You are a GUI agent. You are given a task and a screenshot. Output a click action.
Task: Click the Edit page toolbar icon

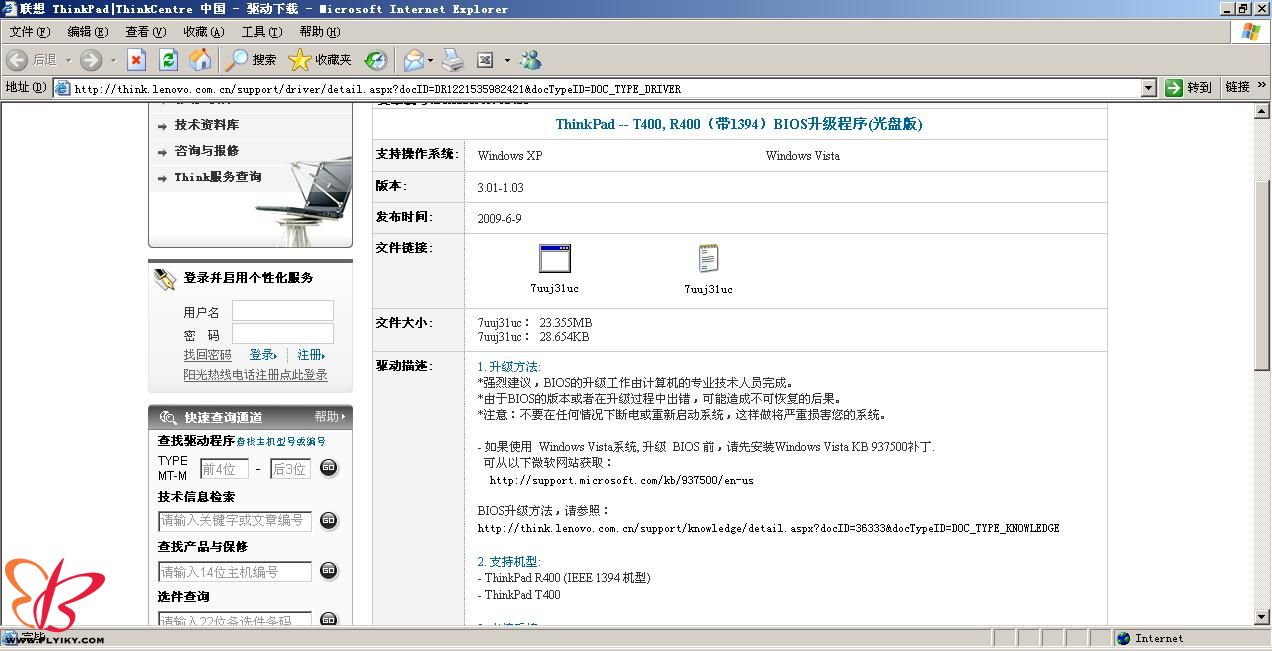(485, 60)
